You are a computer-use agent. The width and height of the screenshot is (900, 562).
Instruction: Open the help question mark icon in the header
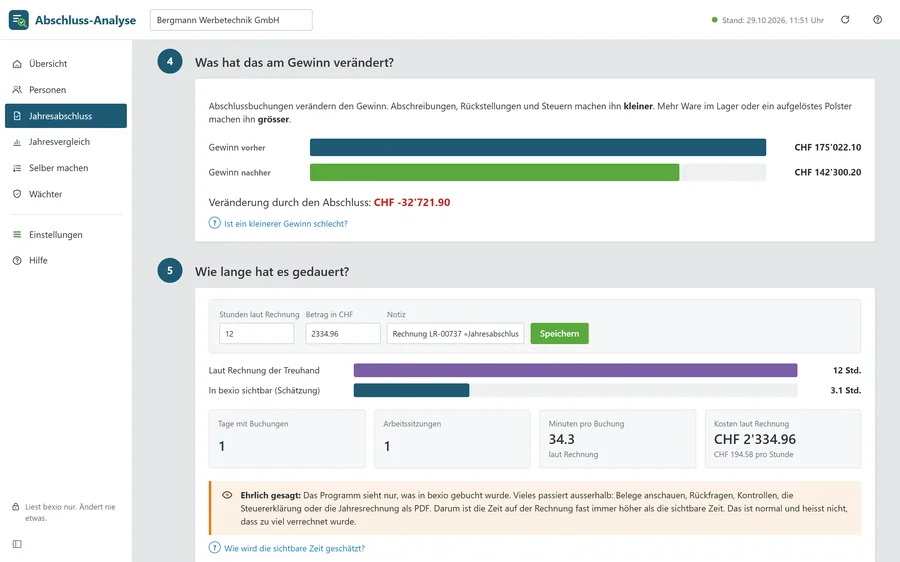click(x=878, y=20)
